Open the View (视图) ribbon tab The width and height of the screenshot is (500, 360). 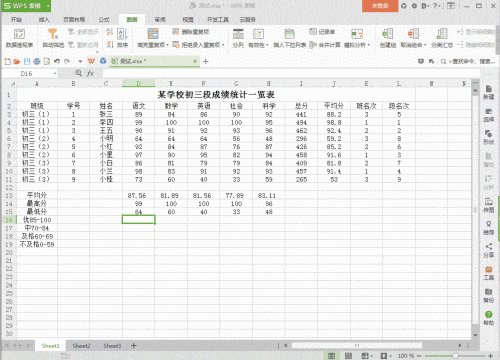point(188,20)
